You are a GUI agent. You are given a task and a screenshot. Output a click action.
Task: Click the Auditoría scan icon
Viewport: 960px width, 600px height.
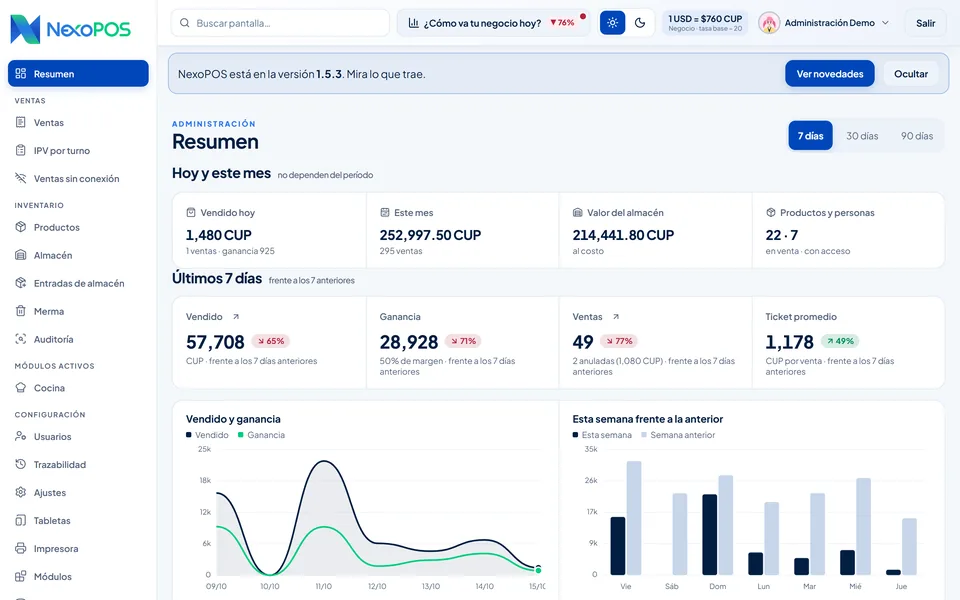[x=21, y=339]
